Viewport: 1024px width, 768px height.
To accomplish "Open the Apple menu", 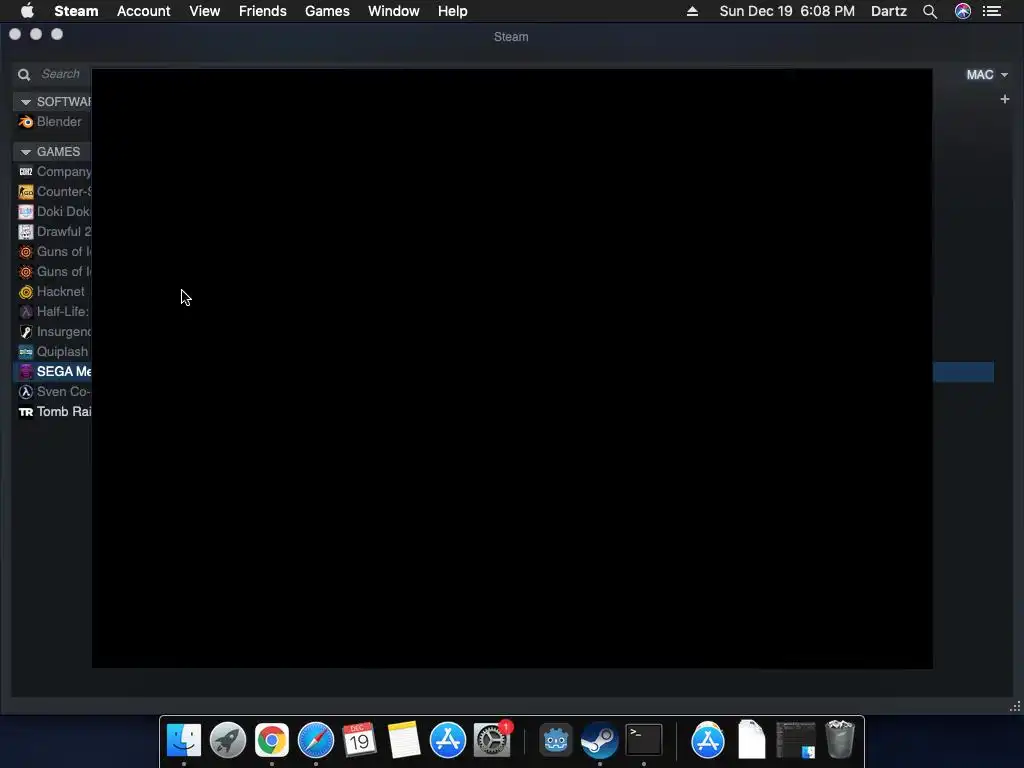I will click(27, 11).
